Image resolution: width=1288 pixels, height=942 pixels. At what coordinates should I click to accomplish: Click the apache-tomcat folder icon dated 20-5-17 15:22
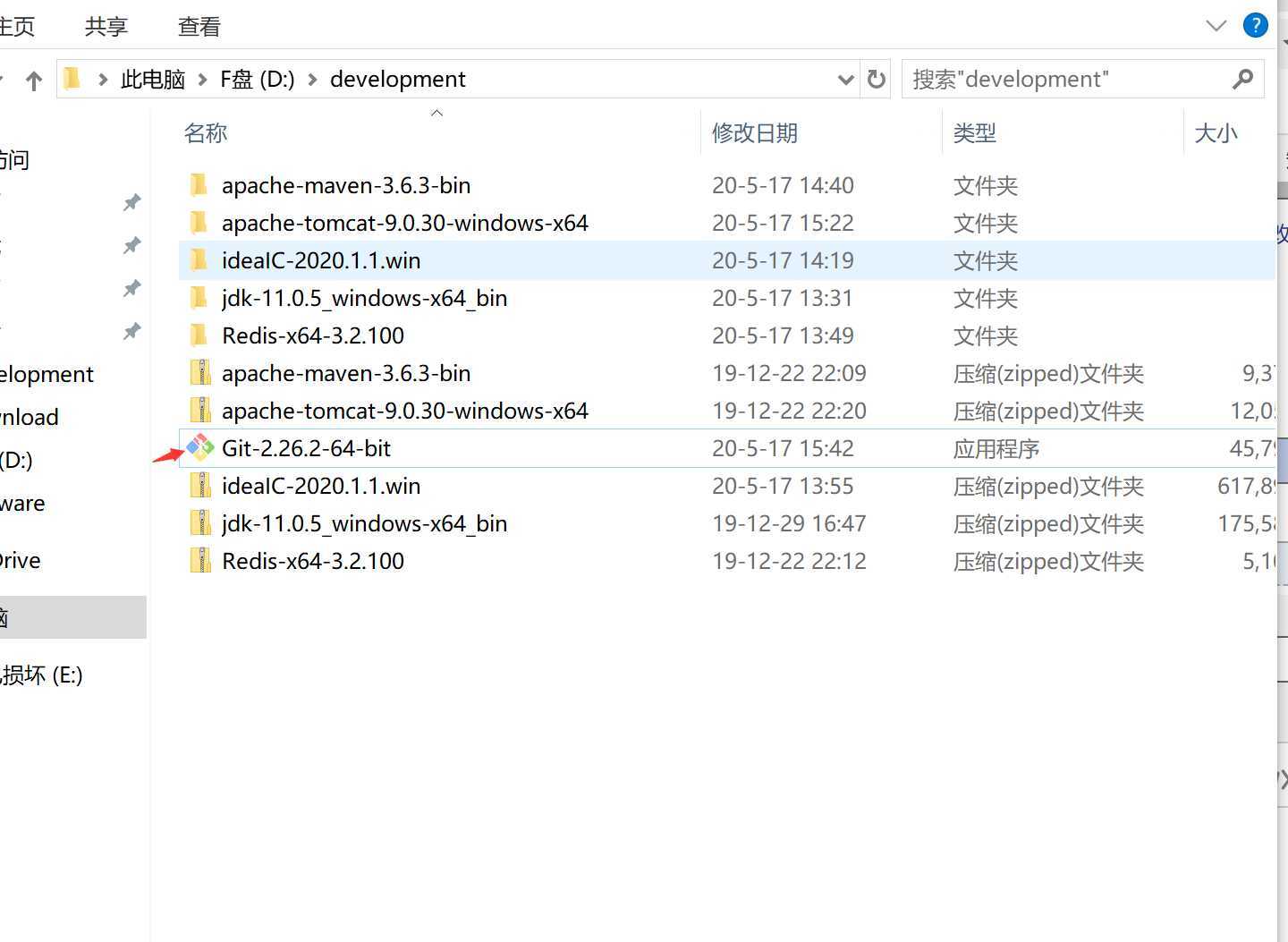[199, 223]
